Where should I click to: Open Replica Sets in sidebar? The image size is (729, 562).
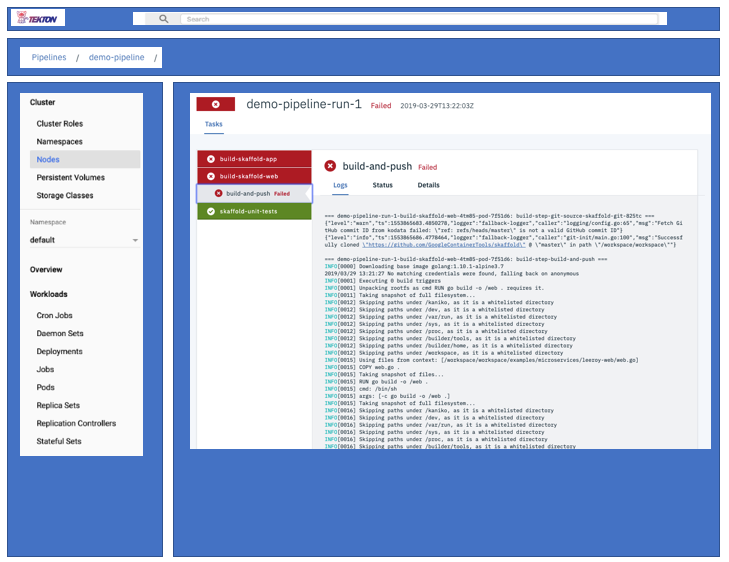(58, 405)
